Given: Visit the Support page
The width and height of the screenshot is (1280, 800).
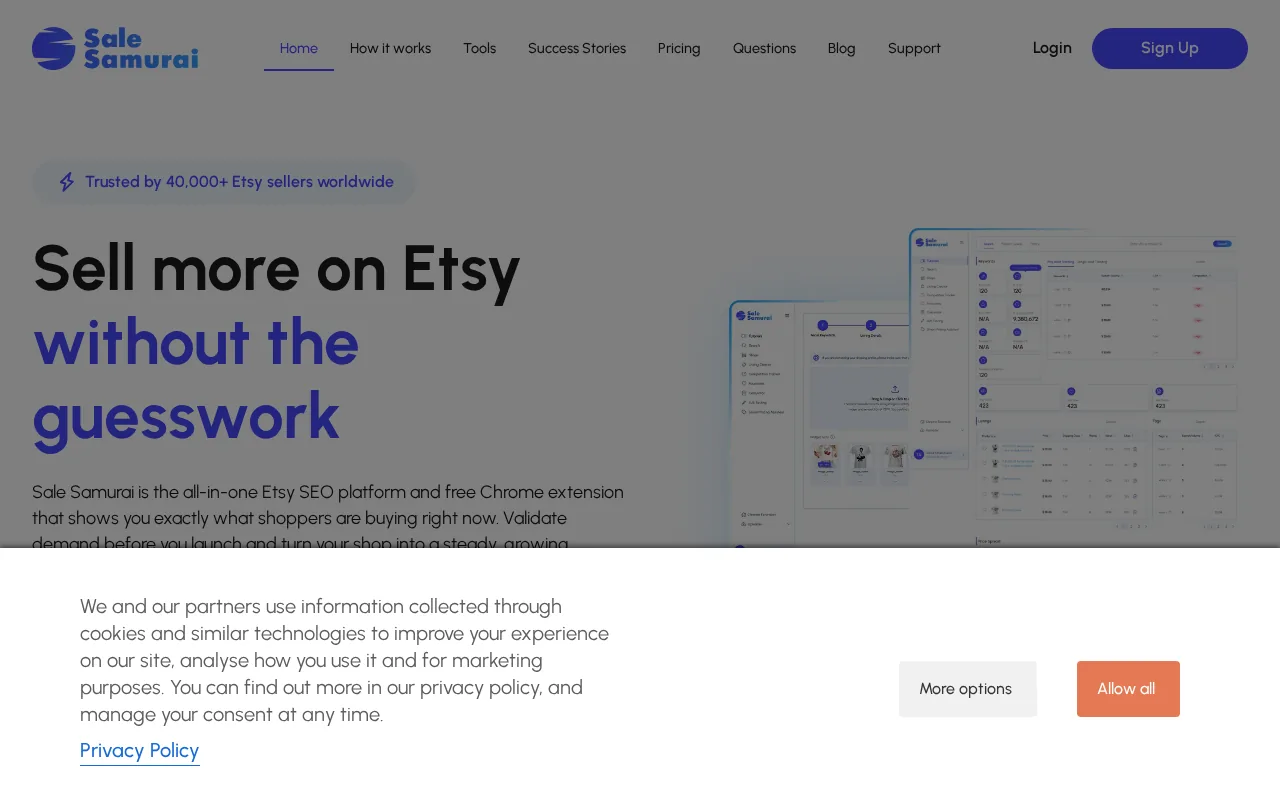Looking at the screenshot, I should (914, 48).
